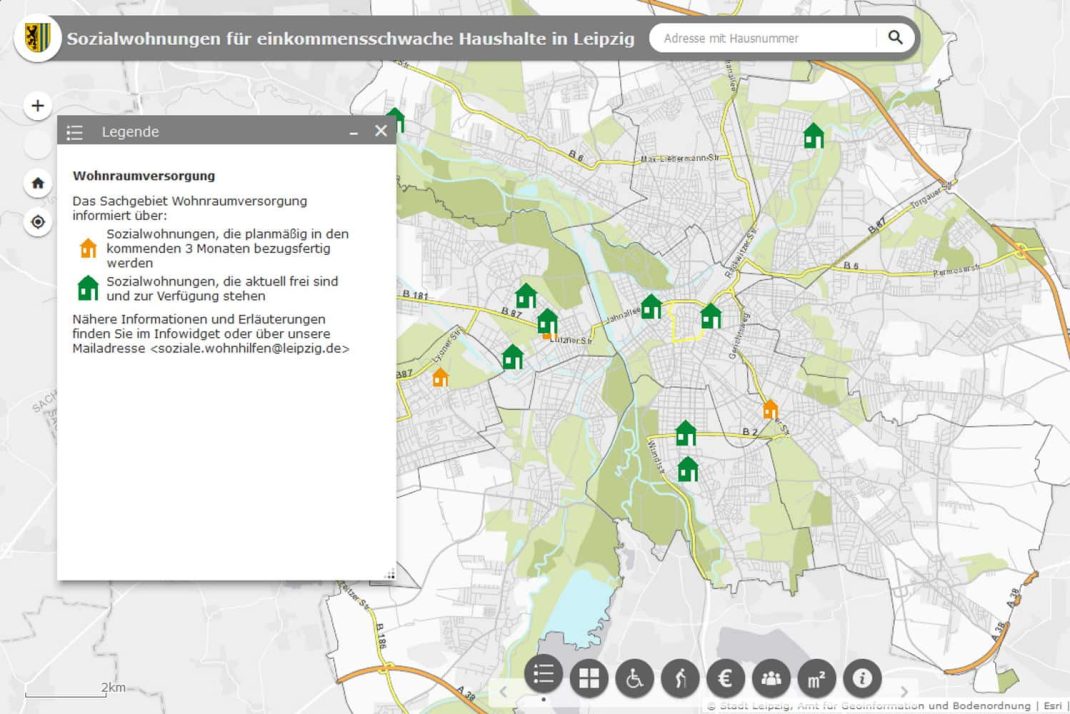Show previous widgets with the left chevron
Image resolution: width=1070 pixels, height=714 pixels.
point(503,691)
